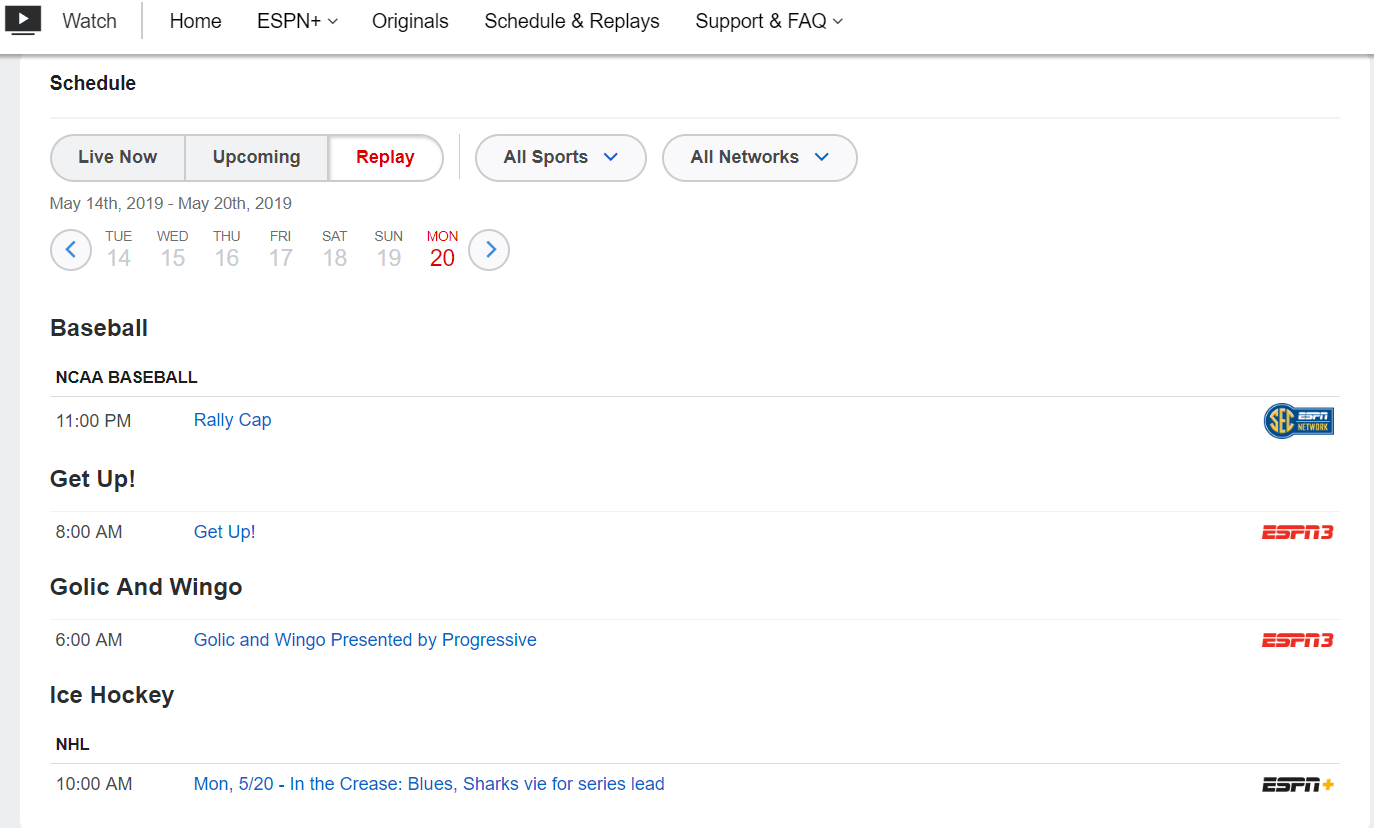Image resolution: width=1374 pixels, height=828 pixels.
Task: Go to the previous week of dates
Action: (x=71, y=250)
